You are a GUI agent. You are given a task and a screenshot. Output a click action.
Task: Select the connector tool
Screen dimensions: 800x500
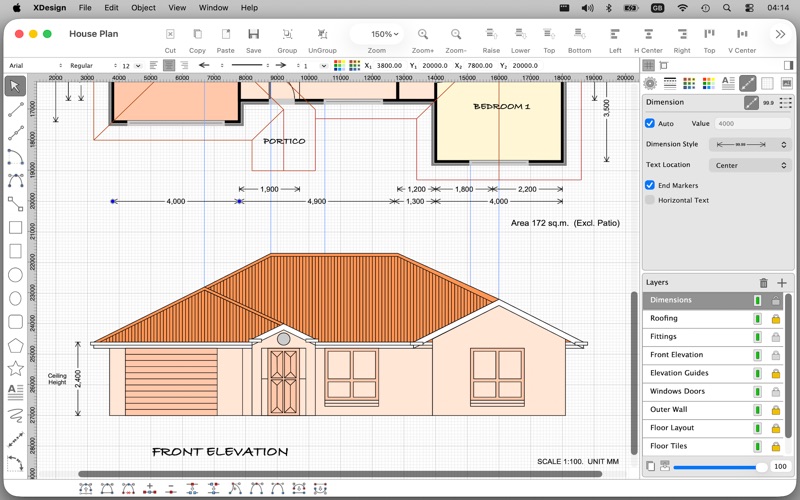pos(15,204)
